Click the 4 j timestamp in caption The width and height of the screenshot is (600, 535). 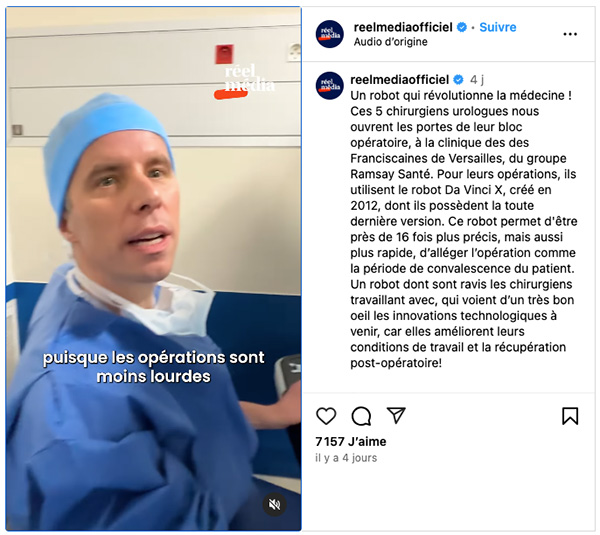pos(477,80)
